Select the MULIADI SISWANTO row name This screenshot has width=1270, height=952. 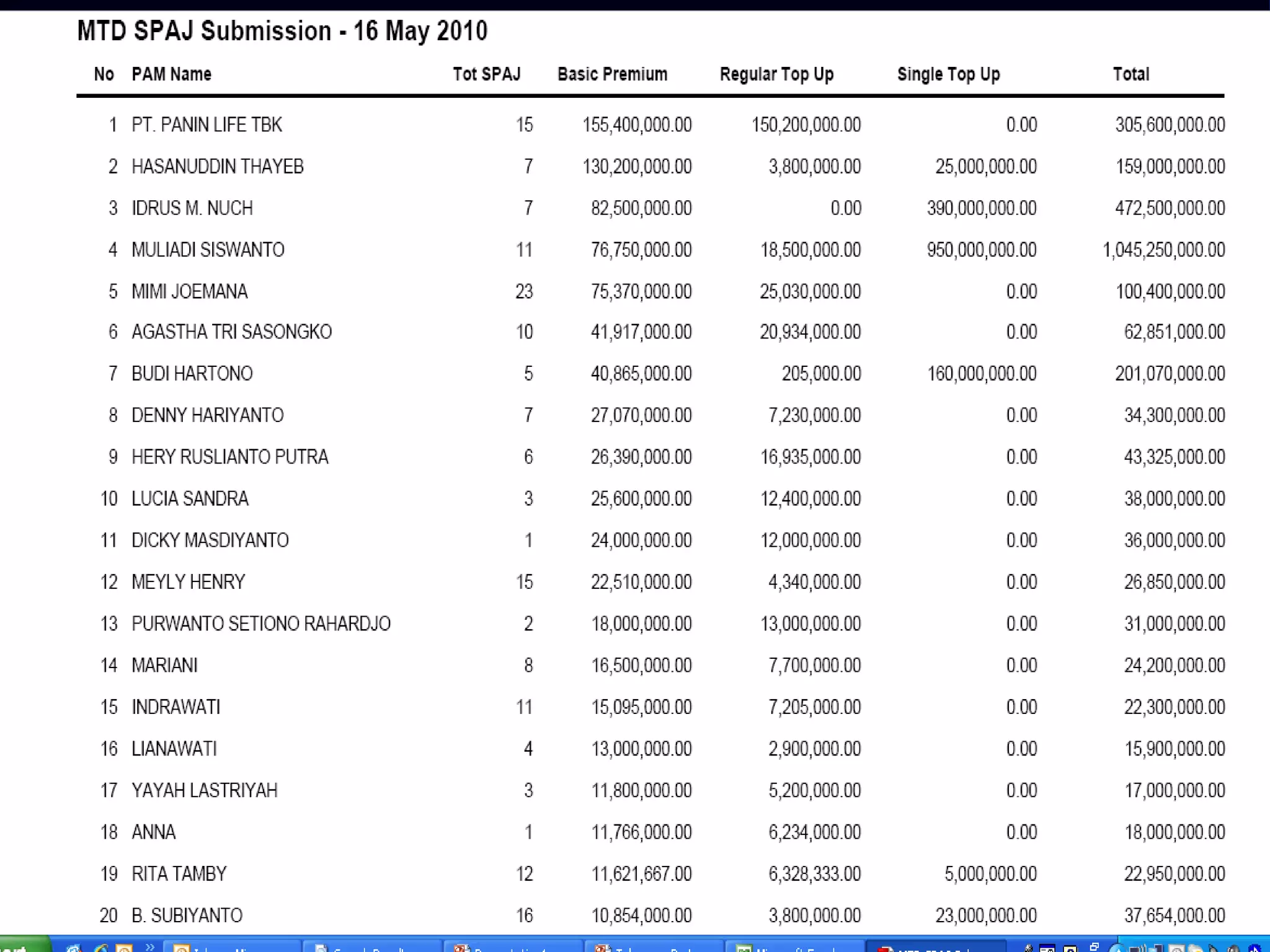pyautogui.click(x=208, y=250)
